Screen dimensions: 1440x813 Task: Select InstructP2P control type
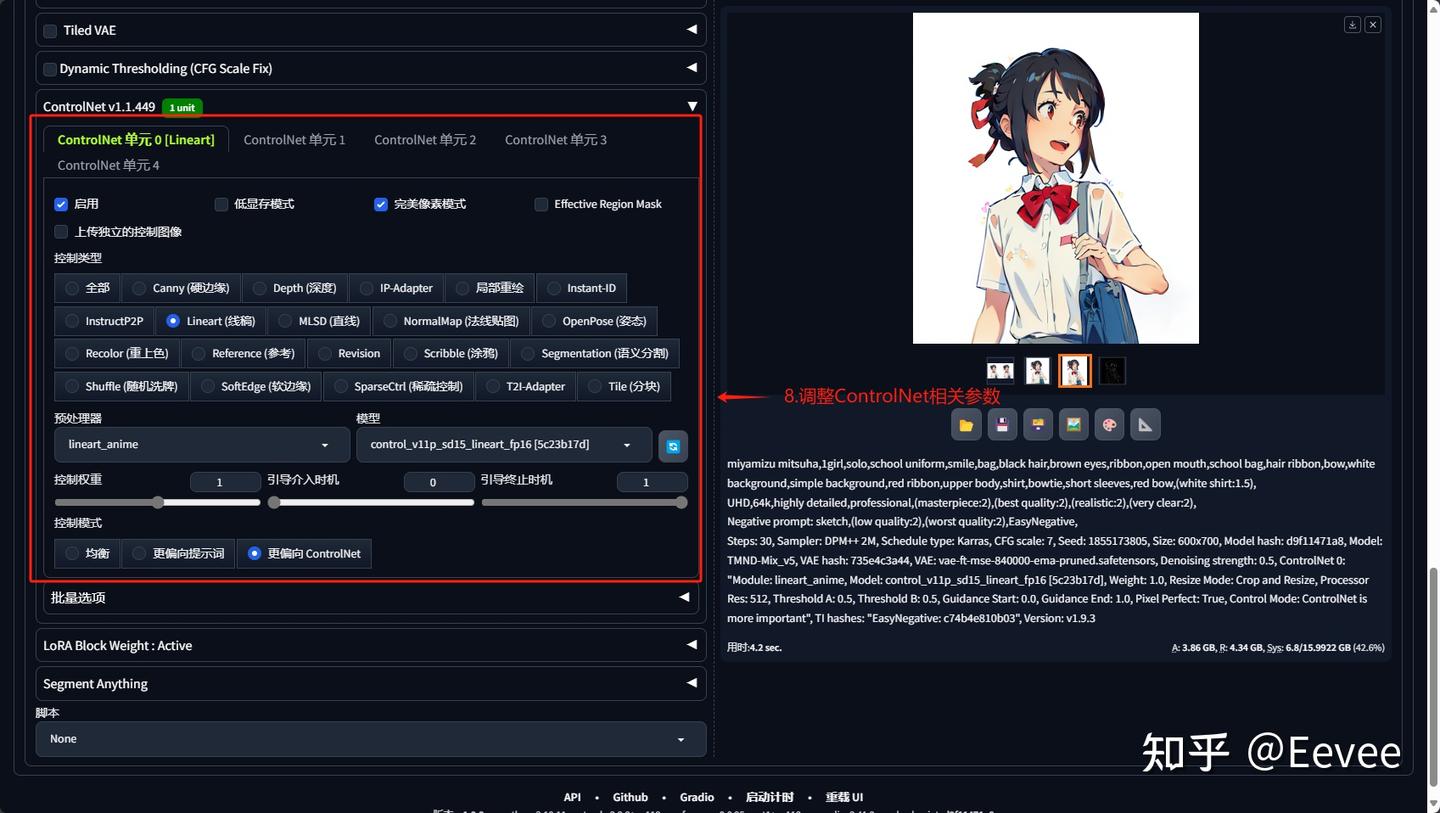(x=105, y=321)
